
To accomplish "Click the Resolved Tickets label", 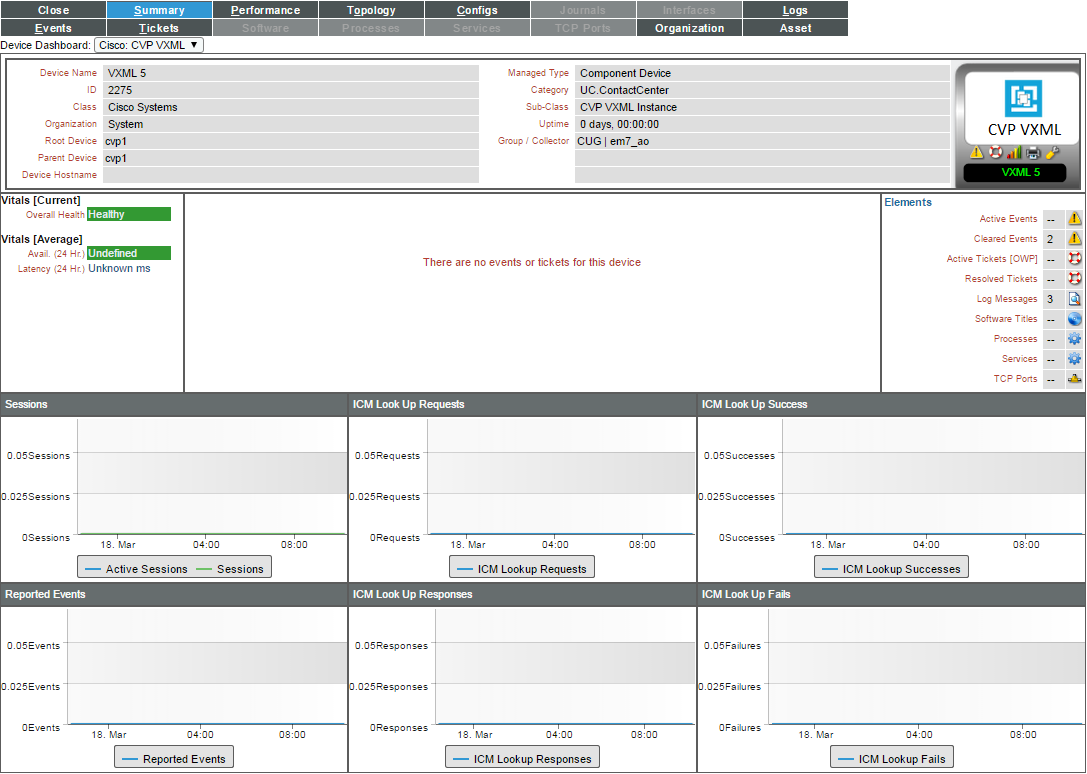I will [1001, 279].
